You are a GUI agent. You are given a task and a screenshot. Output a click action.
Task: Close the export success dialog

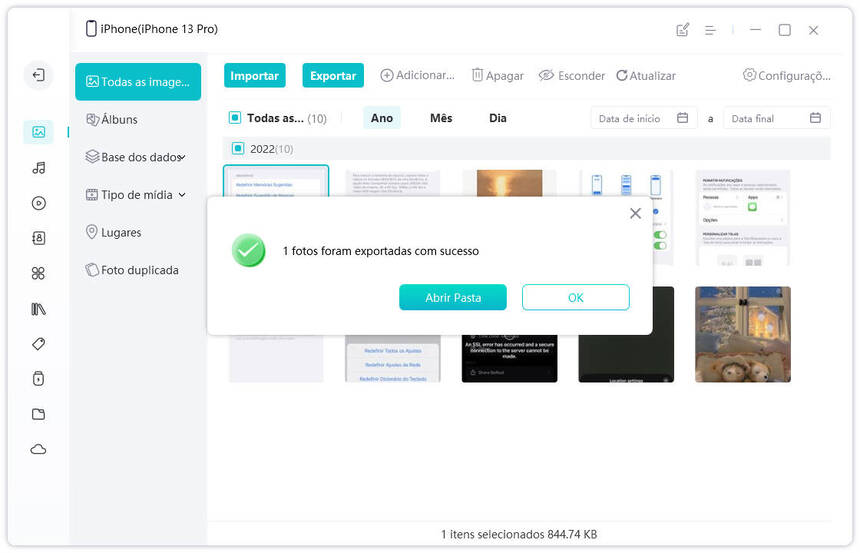(x=635, y=213)
